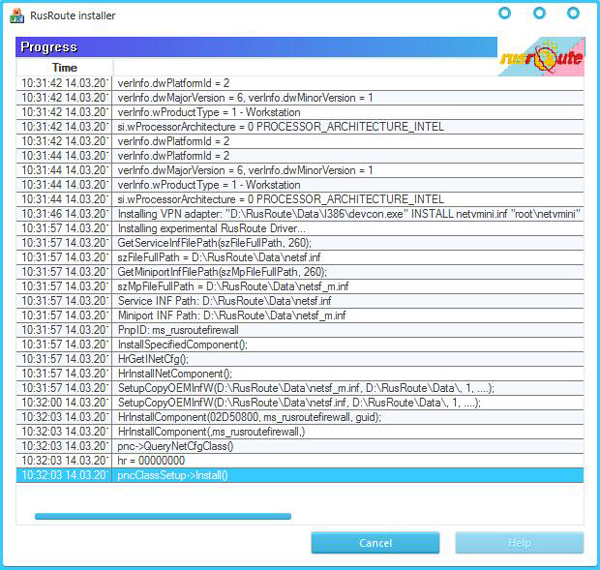Click the RusRoute installer title bar icon
Image resolution: width=600 pixels, height=570 pixels.
(x=17, y=16)
